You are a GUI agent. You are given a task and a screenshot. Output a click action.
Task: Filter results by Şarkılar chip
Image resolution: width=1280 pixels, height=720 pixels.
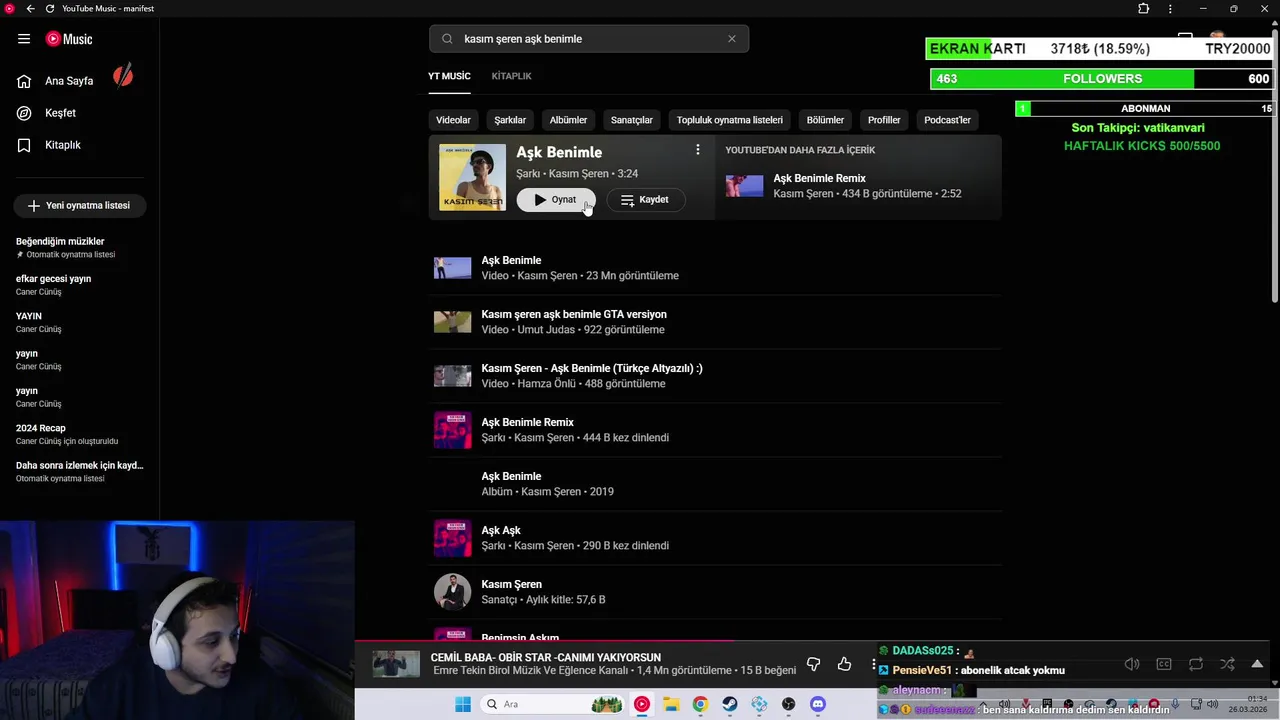click(x=510, y=120)
